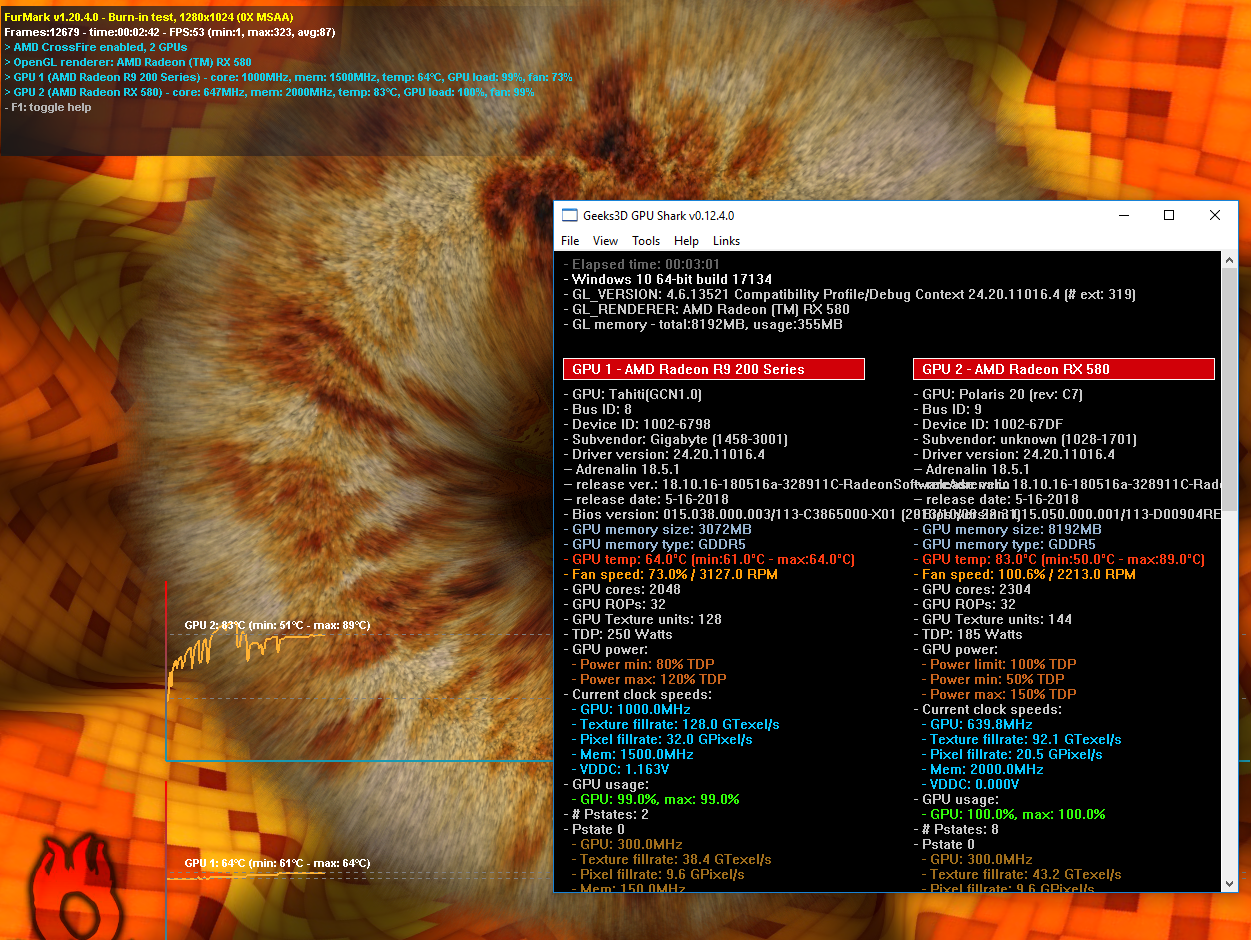Click the GPU: Polaris 20 (rev: C7) line
The height and width of the screenshot is (940, 1251).
coord(998,394)
